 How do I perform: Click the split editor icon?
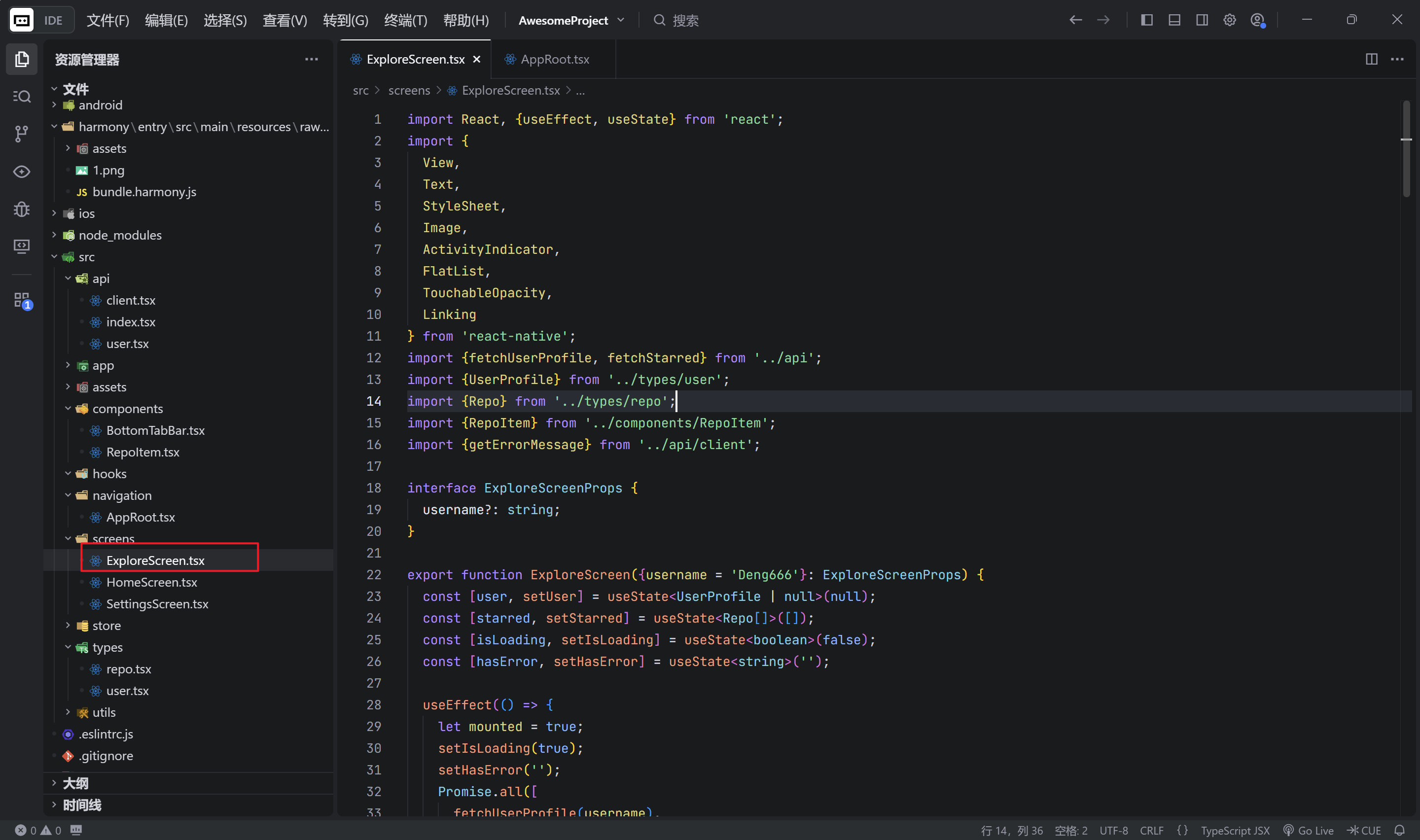(1371, 59)
